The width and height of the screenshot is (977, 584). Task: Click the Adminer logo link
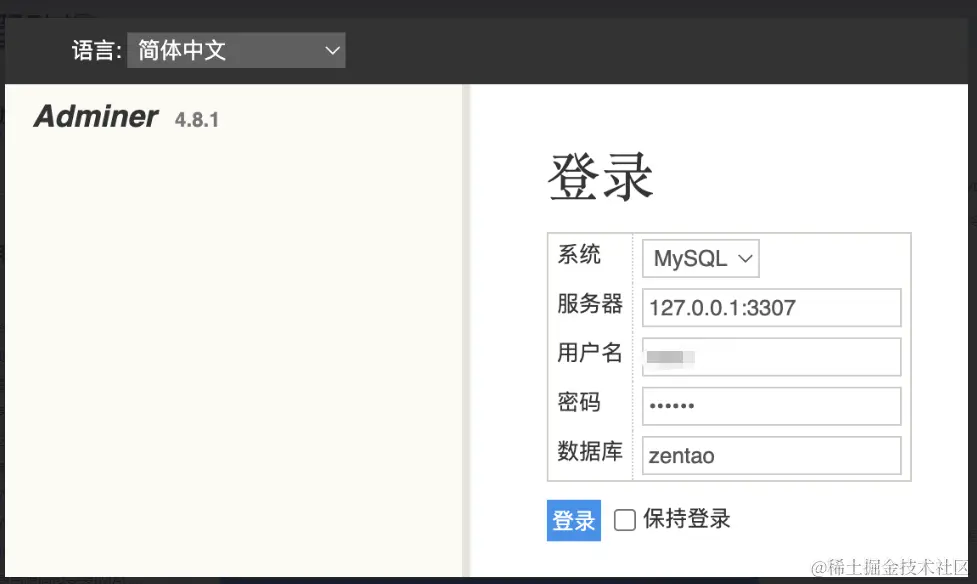(x=96, y=117)
